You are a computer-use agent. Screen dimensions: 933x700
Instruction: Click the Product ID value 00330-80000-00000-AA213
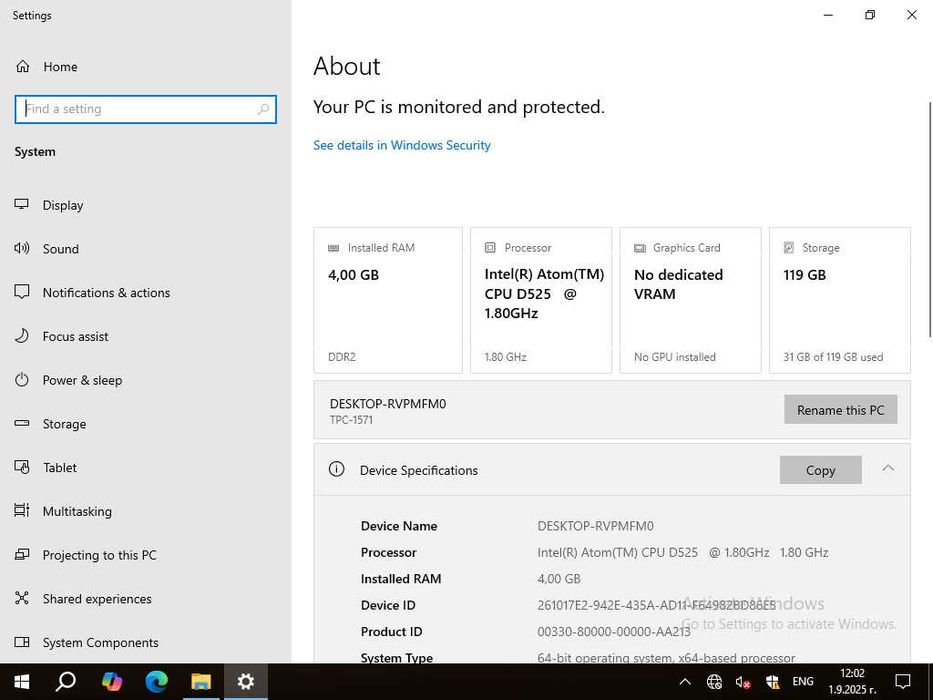[614, 632]
